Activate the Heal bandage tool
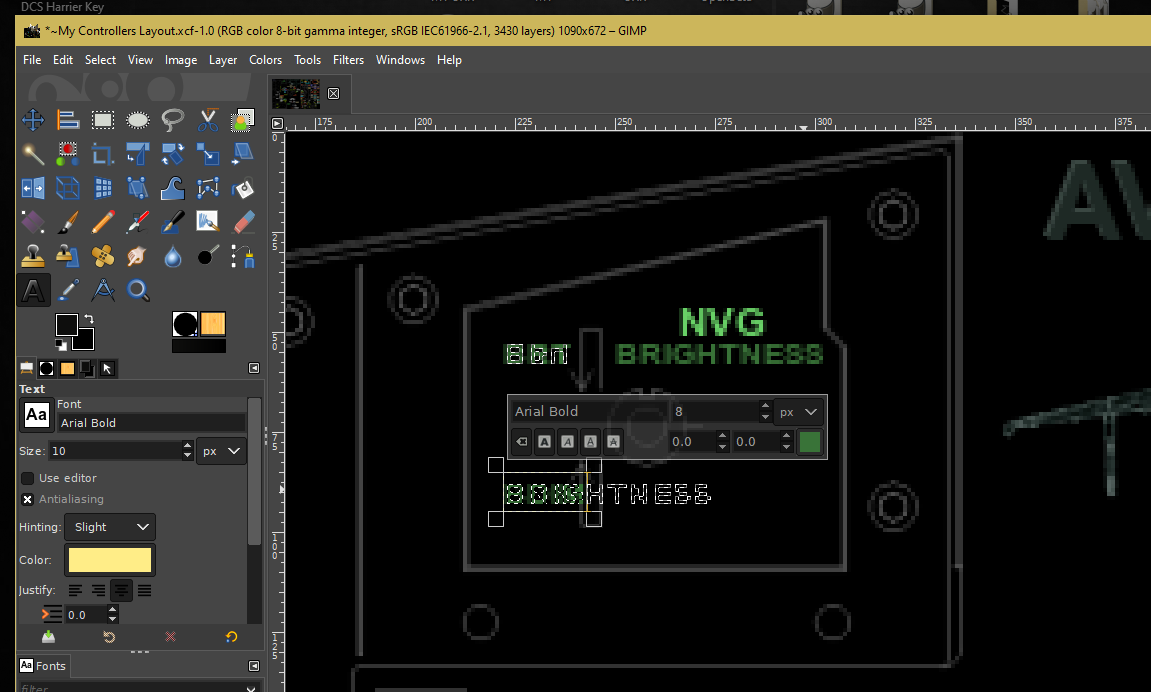This screenshot has height=692, width=1151. pyautogui.click(x=103, y=256)
